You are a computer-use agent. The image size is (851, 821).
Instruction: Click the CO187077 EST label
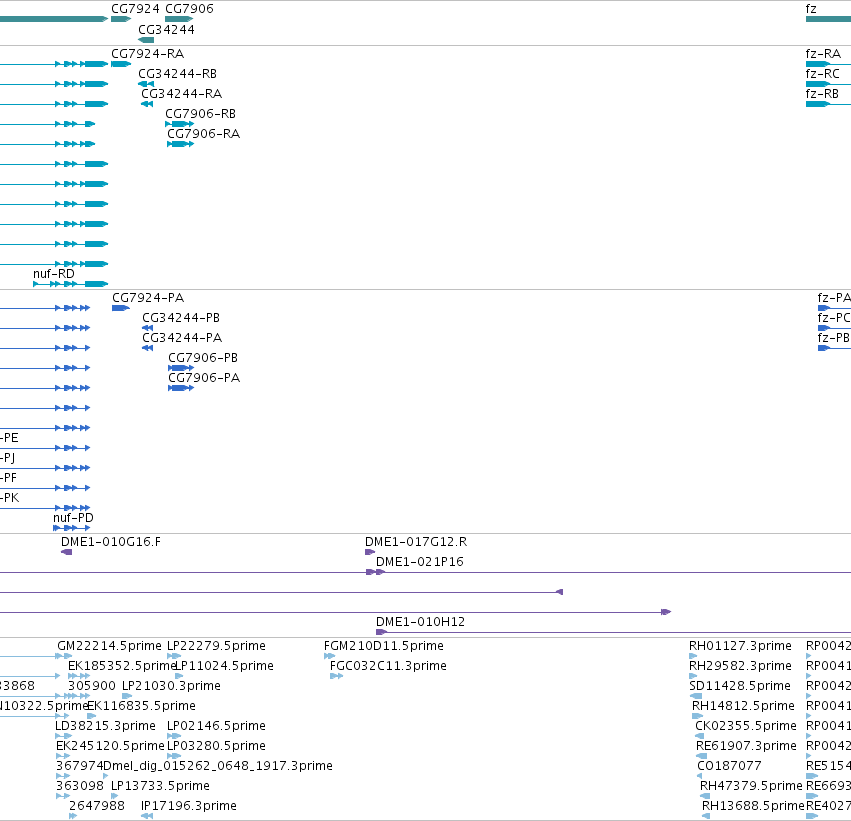(x=729, y=767)
